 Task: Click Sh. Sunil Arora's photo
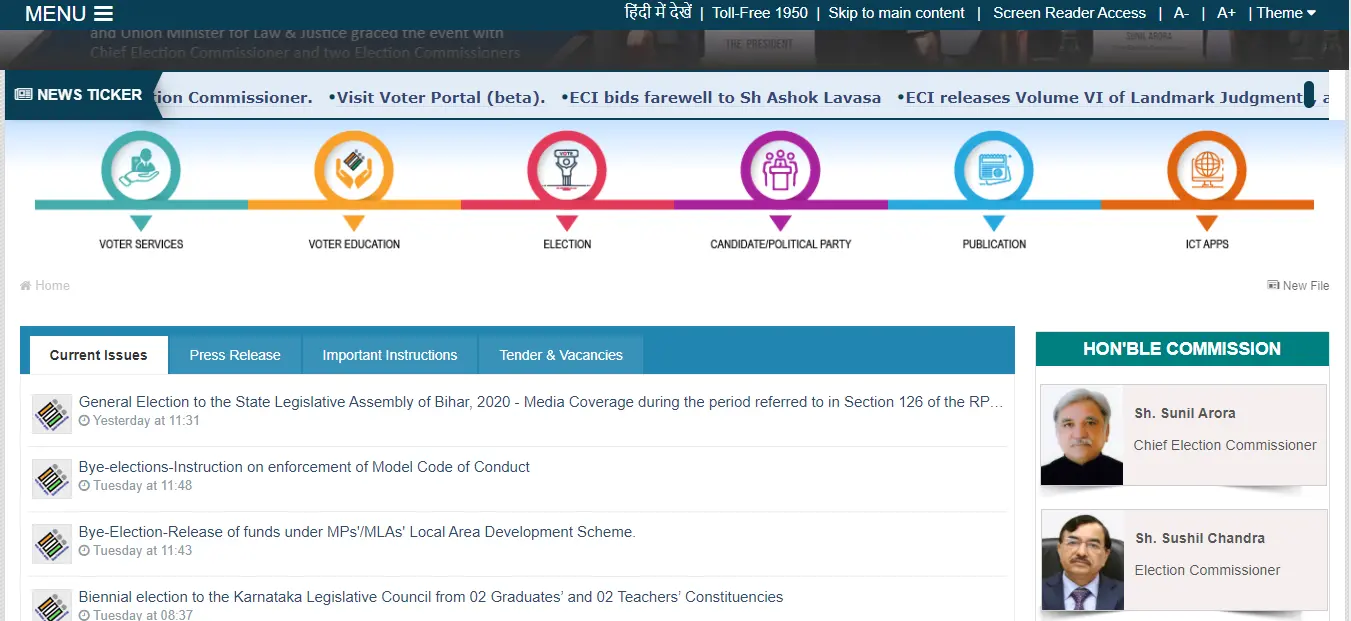click(1081, 435)
